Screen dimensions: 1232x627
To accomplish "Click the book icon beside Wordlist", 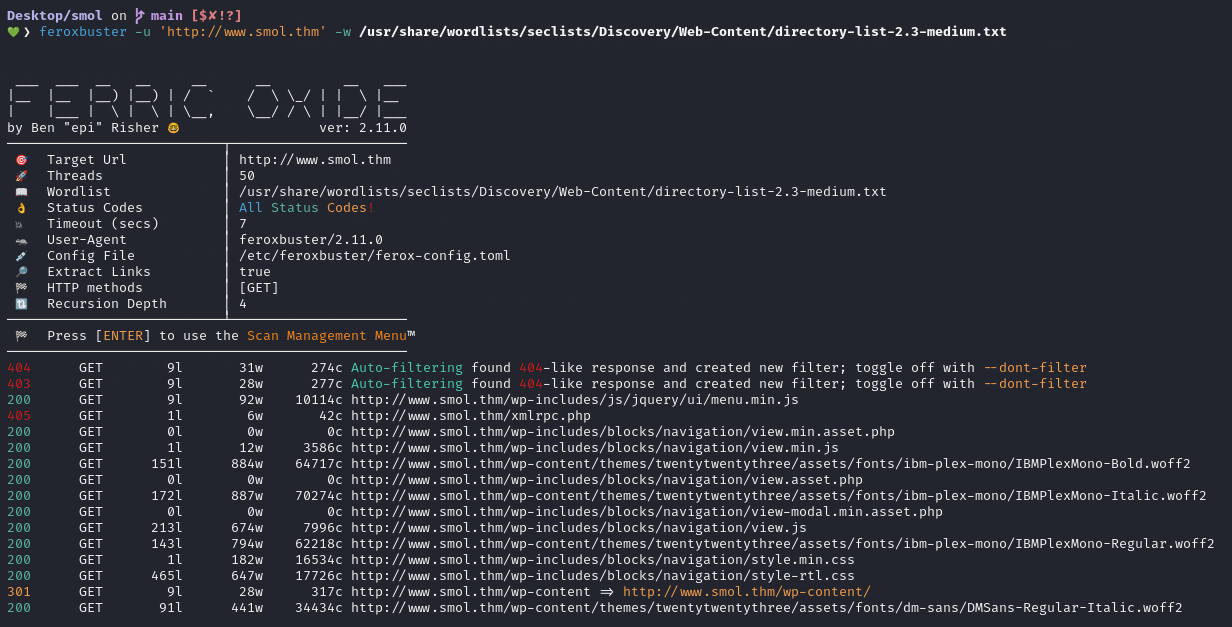I will [x=21, y=192].
